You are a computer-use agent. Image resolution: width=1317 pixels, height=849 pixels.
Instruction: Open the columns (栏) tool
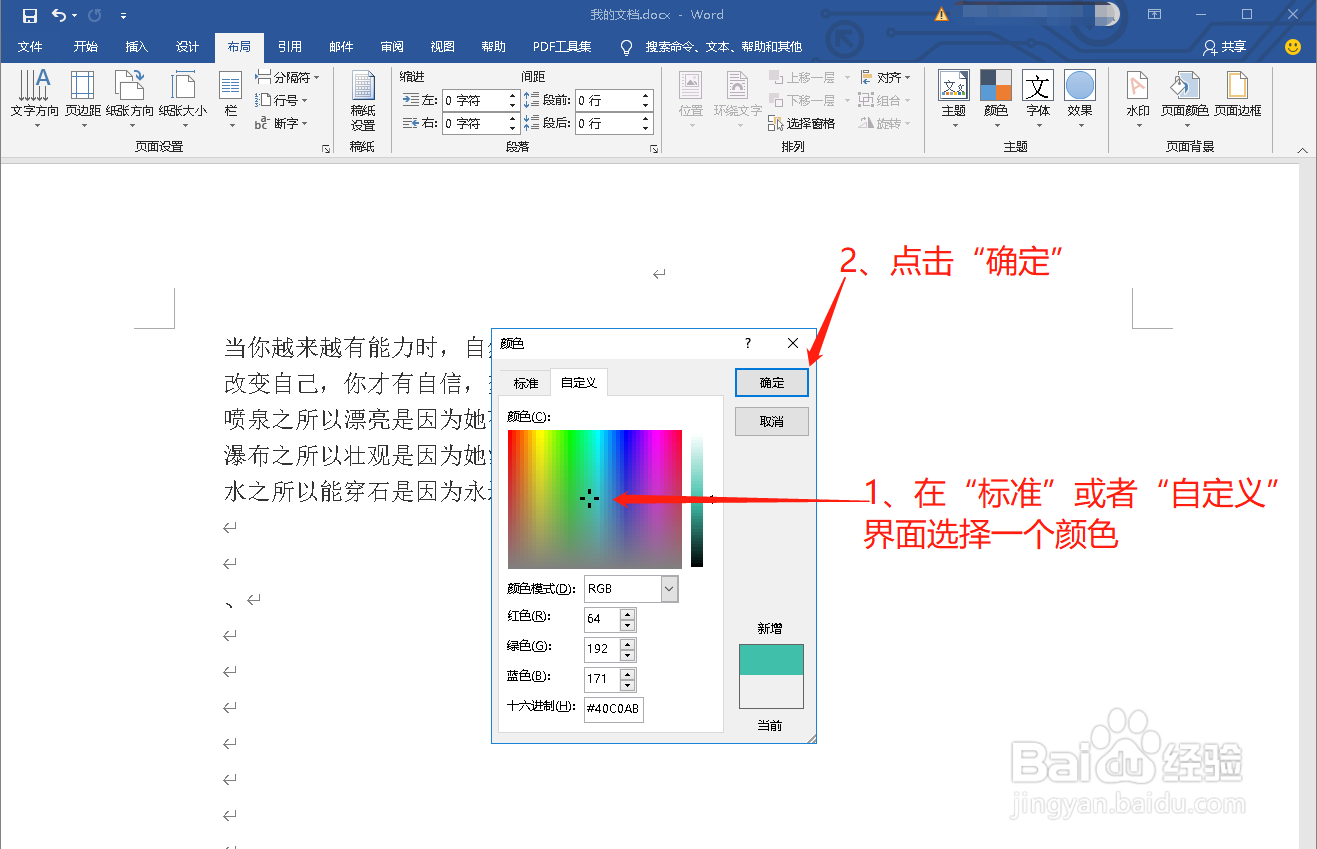[231, 98]
